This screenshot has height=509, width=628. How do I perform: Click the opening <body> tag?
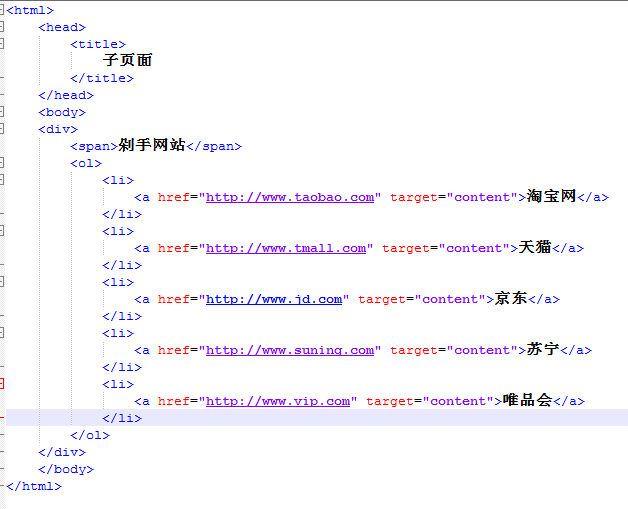tap(62, 112)
